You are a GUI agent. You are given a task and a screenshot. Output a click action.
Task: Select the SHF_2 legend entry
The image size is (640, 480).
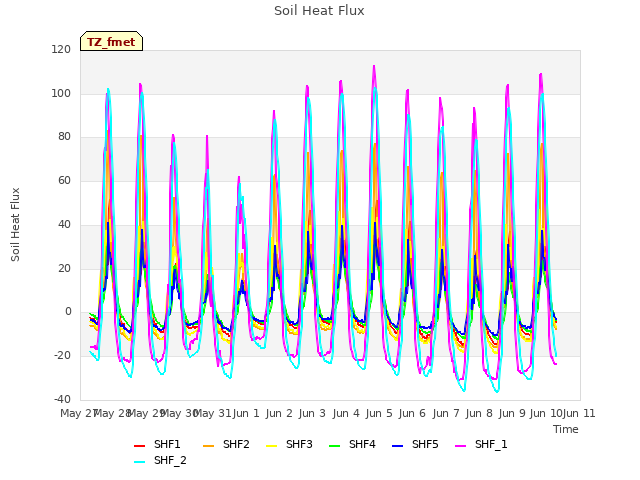pyautogui.click(x=160, y=460)
